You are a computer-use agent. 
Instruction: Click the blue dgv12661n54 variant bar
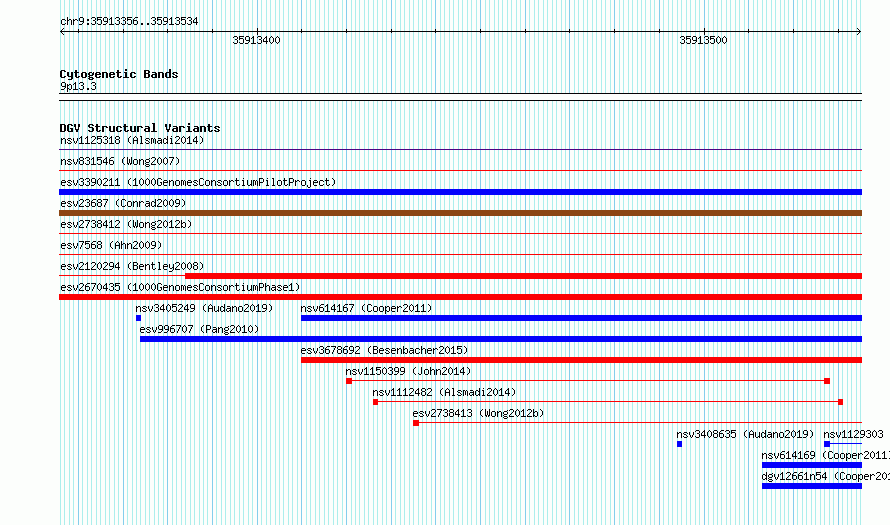point(812,486)
